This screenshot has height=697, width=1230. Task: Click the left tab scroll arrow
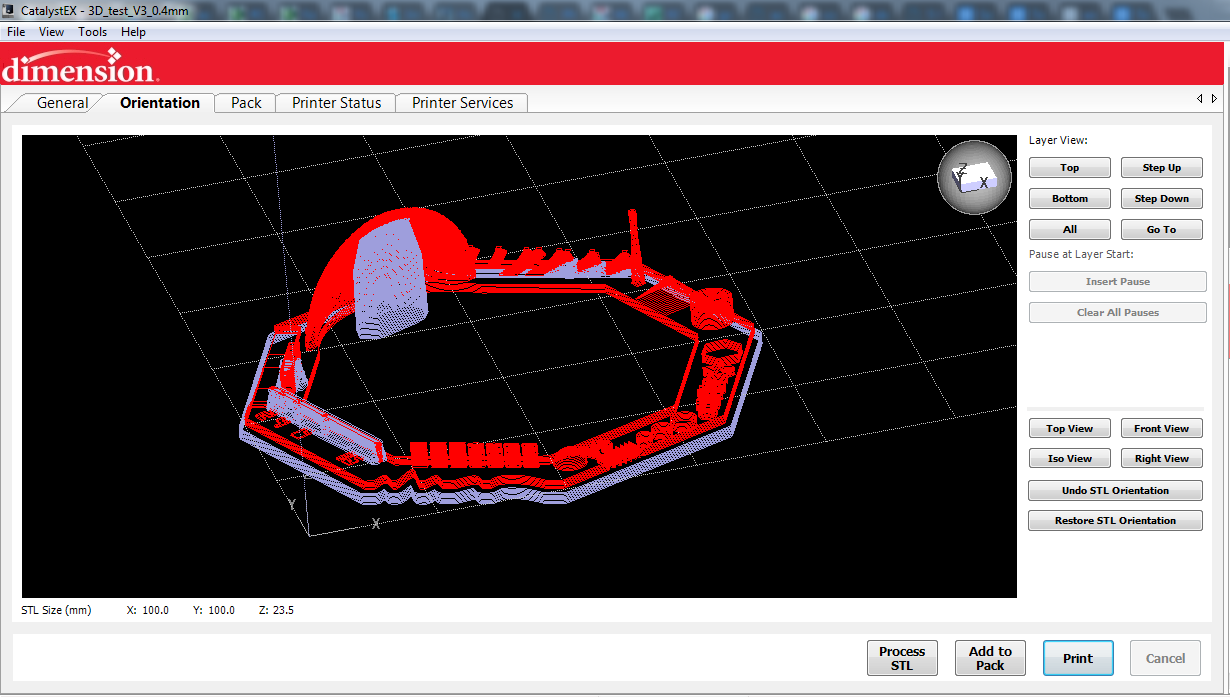(x=1200, y=98)
